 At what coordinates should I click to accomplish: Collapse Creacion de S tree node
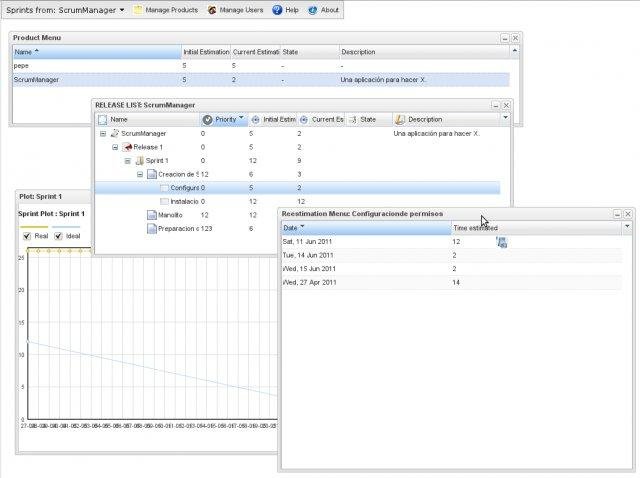pos(140,174)
